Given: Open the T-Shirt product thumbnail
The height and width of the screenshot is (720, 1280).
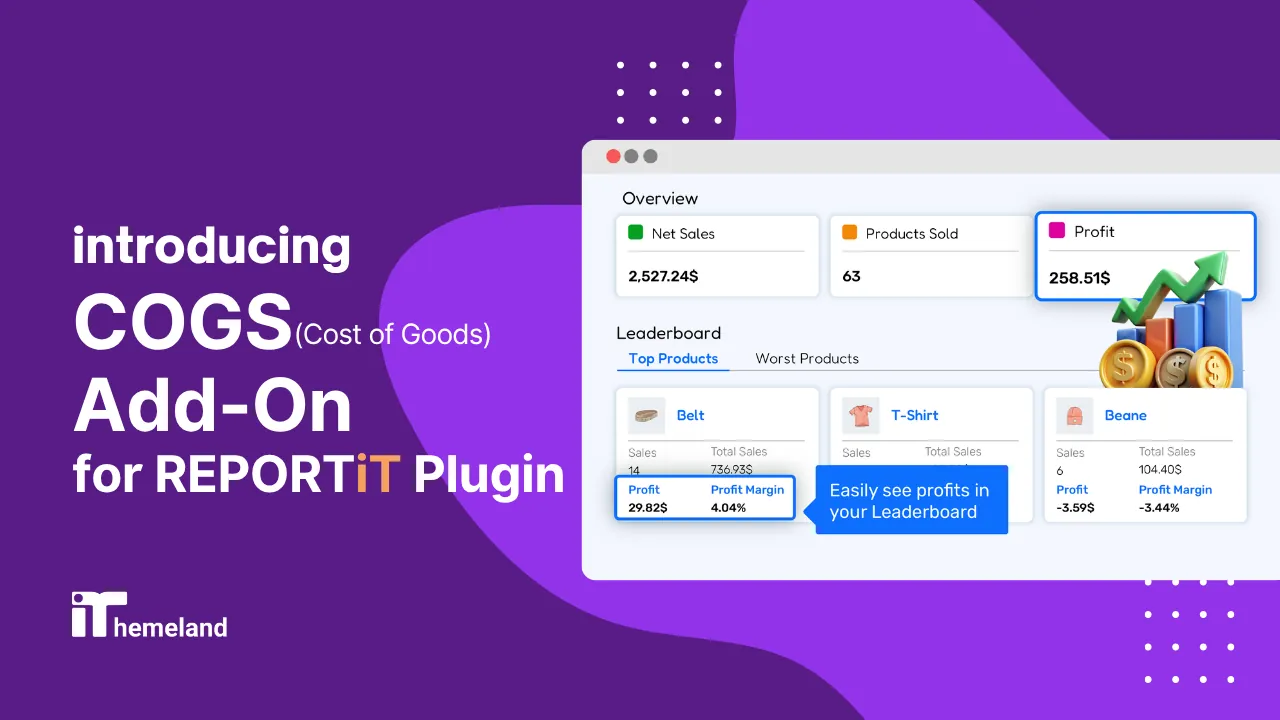Looking at the screenshot, I should click(x=860, y=415).
